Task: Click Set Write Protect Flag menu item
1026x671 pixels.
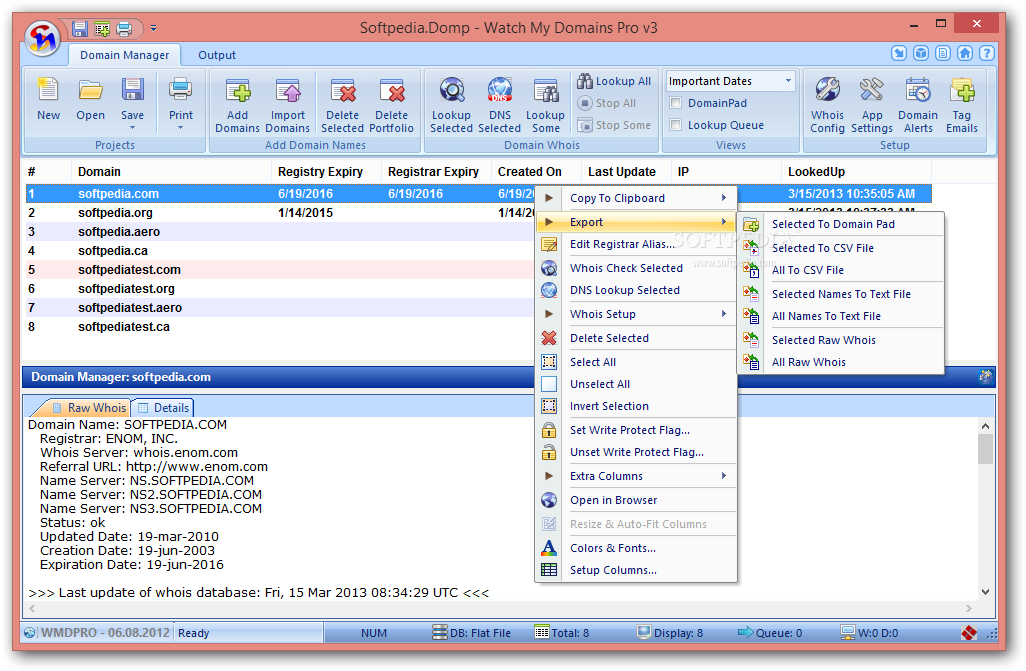Action: 636,430
